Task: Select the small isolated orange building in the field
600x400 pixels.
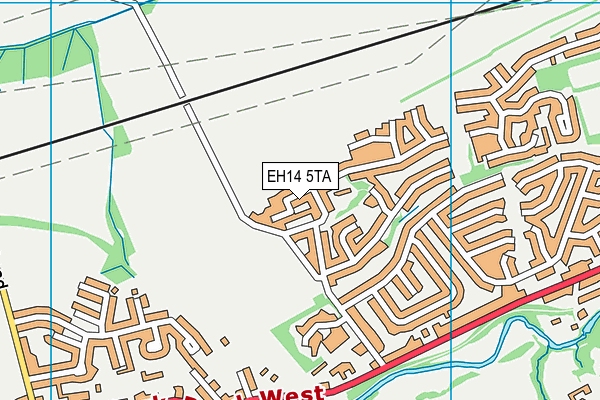Action: point(225,341)
